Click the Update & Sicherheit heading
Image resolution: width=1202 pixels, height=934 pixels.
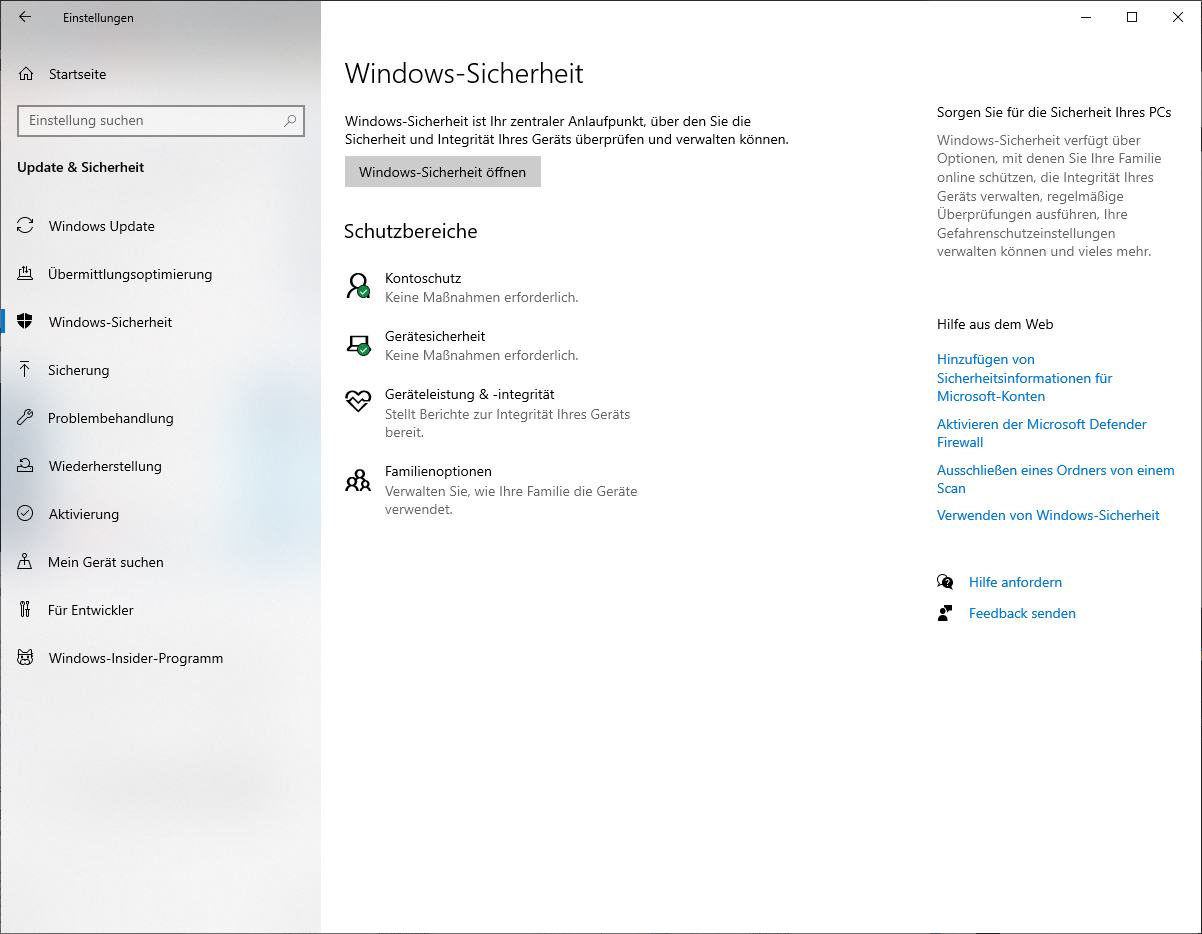[x=81, y=167]
